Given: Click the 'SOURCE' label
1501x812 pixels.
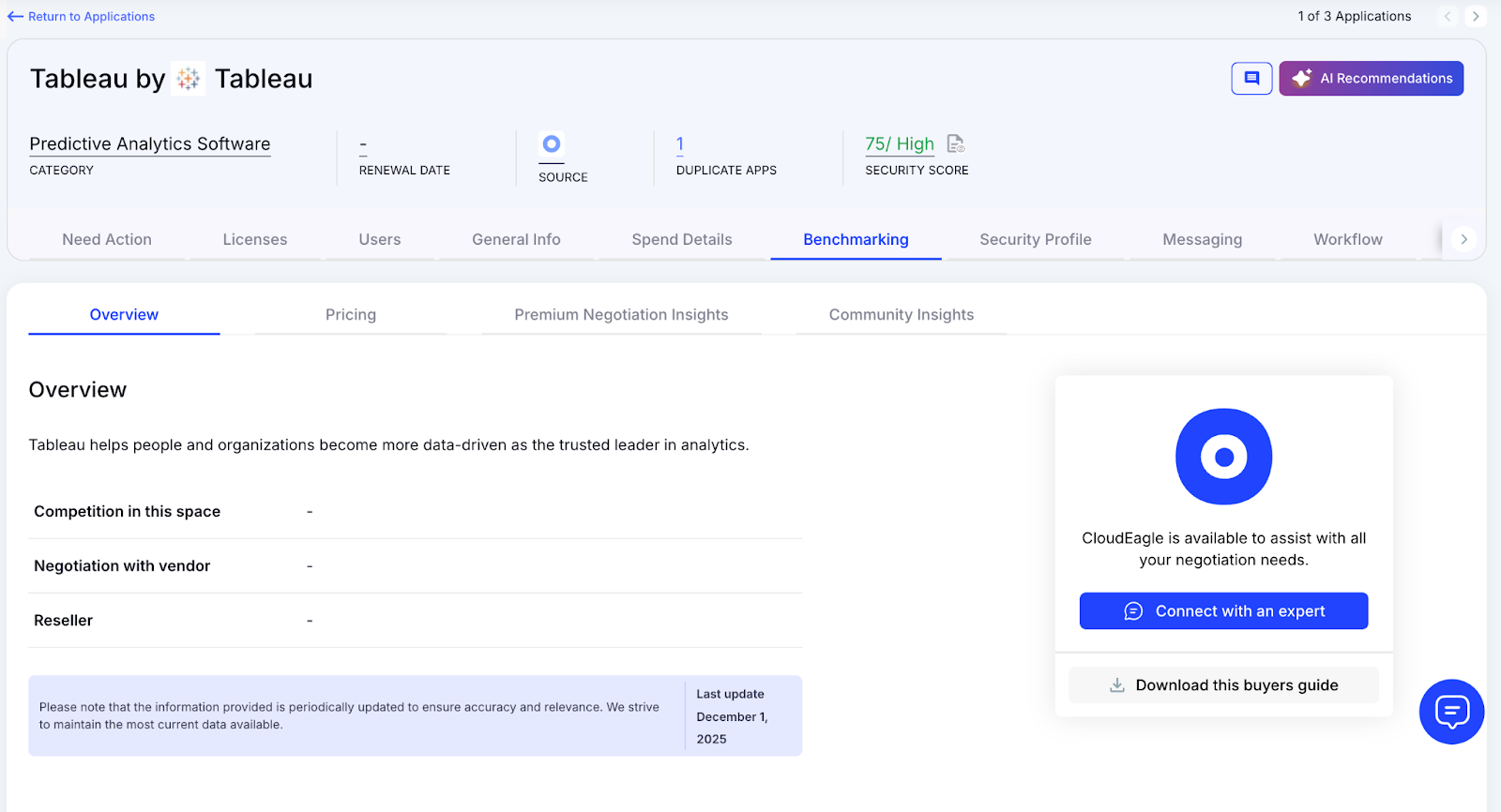Looking at the screenshot, I should point(563,177).
